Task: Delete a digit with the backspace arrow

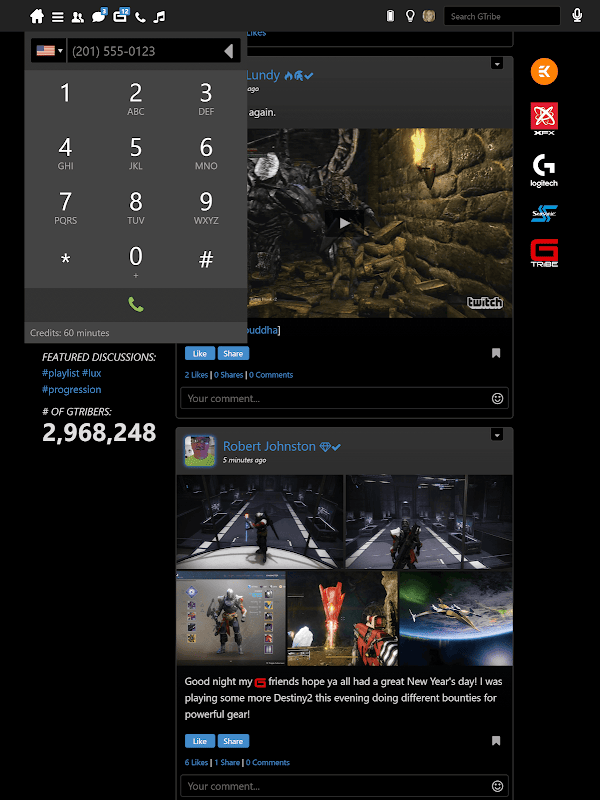Action: 229,51
